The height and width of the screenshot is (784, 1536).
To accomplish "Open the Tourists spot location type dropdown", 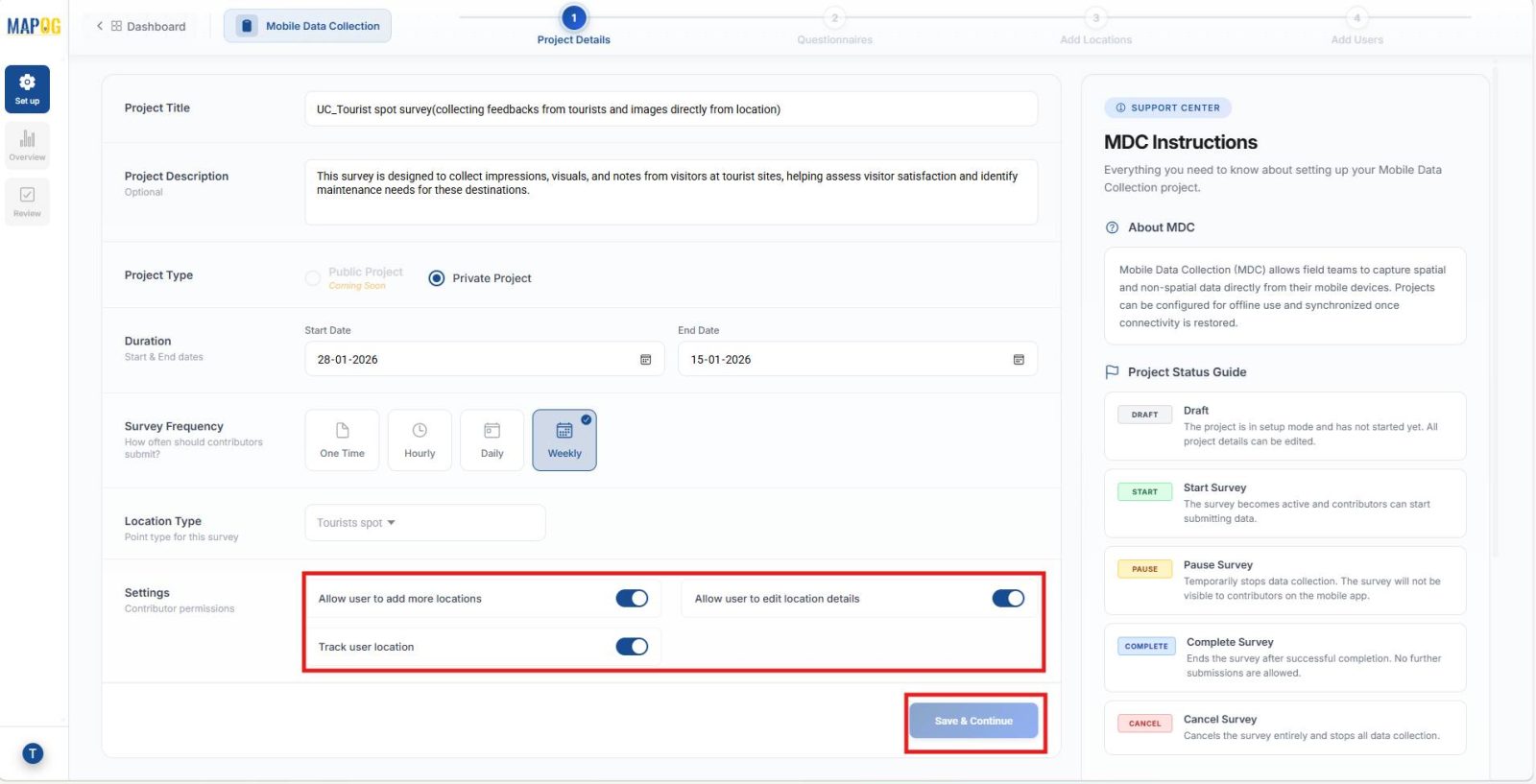I will [x=425, y=523].
